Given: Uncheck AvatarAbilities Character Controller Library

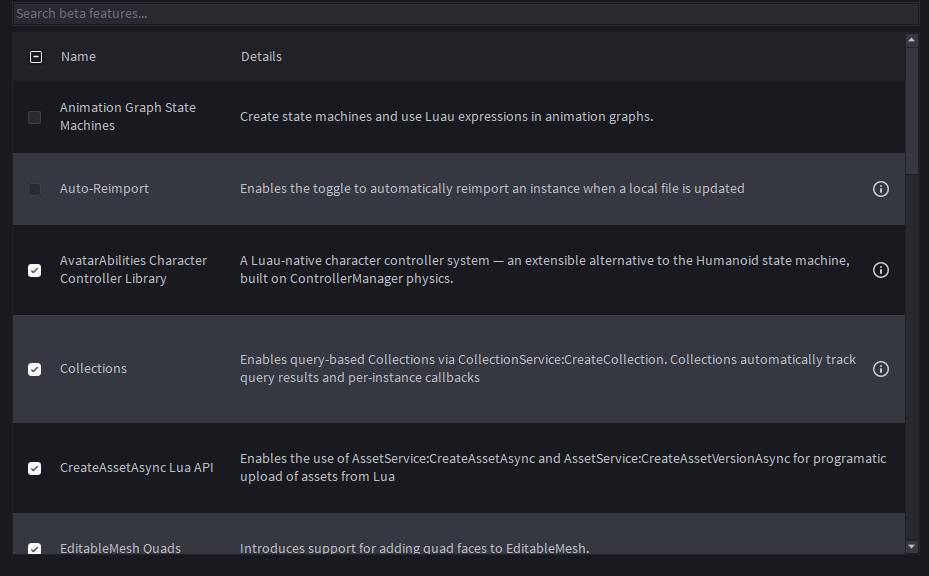Looking at the screenshot, I should 34,270.
